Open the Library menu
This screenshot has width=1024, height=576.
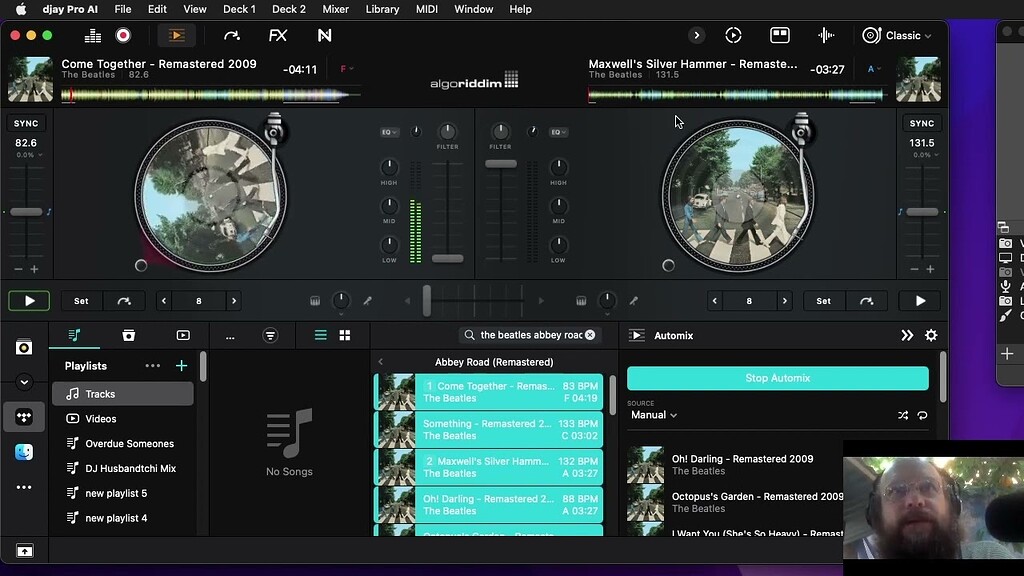(x=383, y=9)
